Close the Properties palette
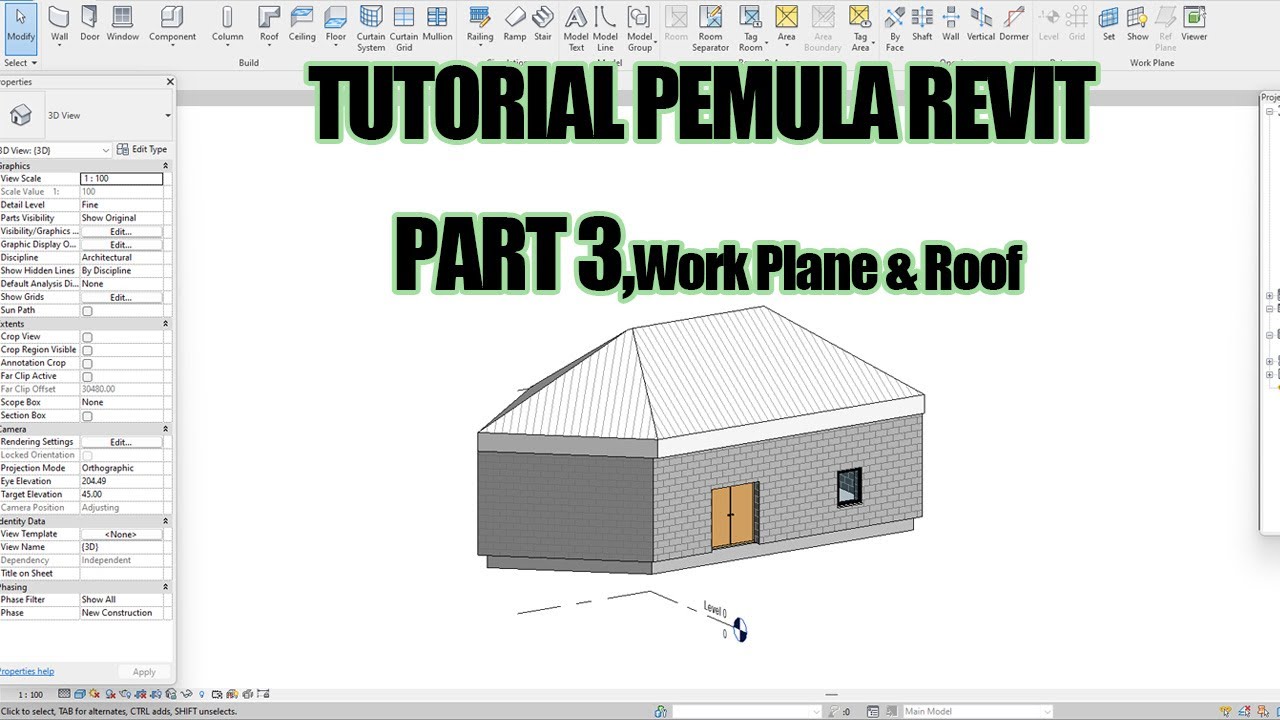The height and width of the screenshot is (720, 1280). click(x=169, y=82)
